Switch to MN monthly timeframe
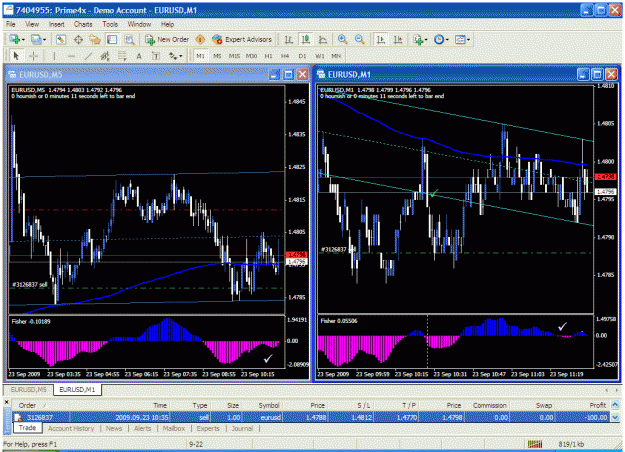Viewport: 625px width, 452px height. pyautogui.click(x=336, y=56)
